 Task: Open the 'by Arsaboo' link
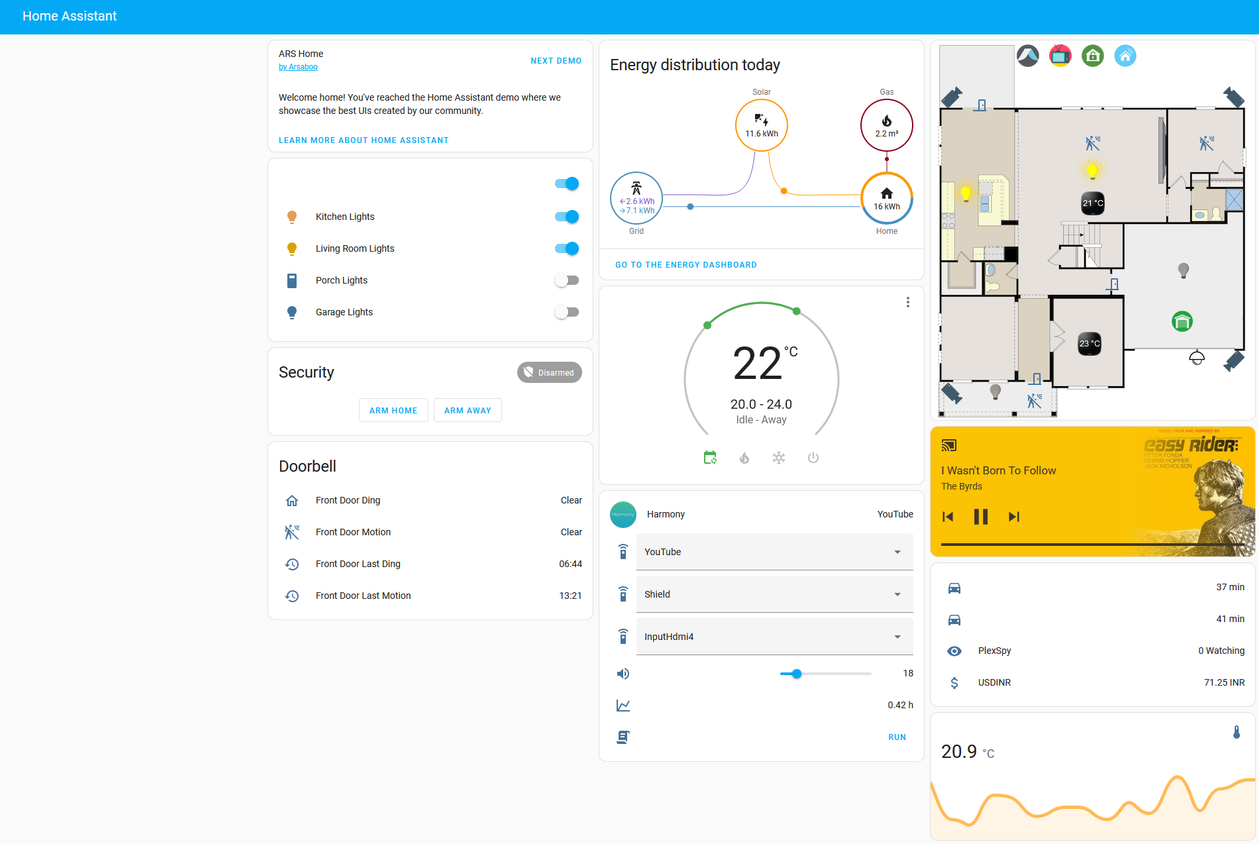click(298, 67)
